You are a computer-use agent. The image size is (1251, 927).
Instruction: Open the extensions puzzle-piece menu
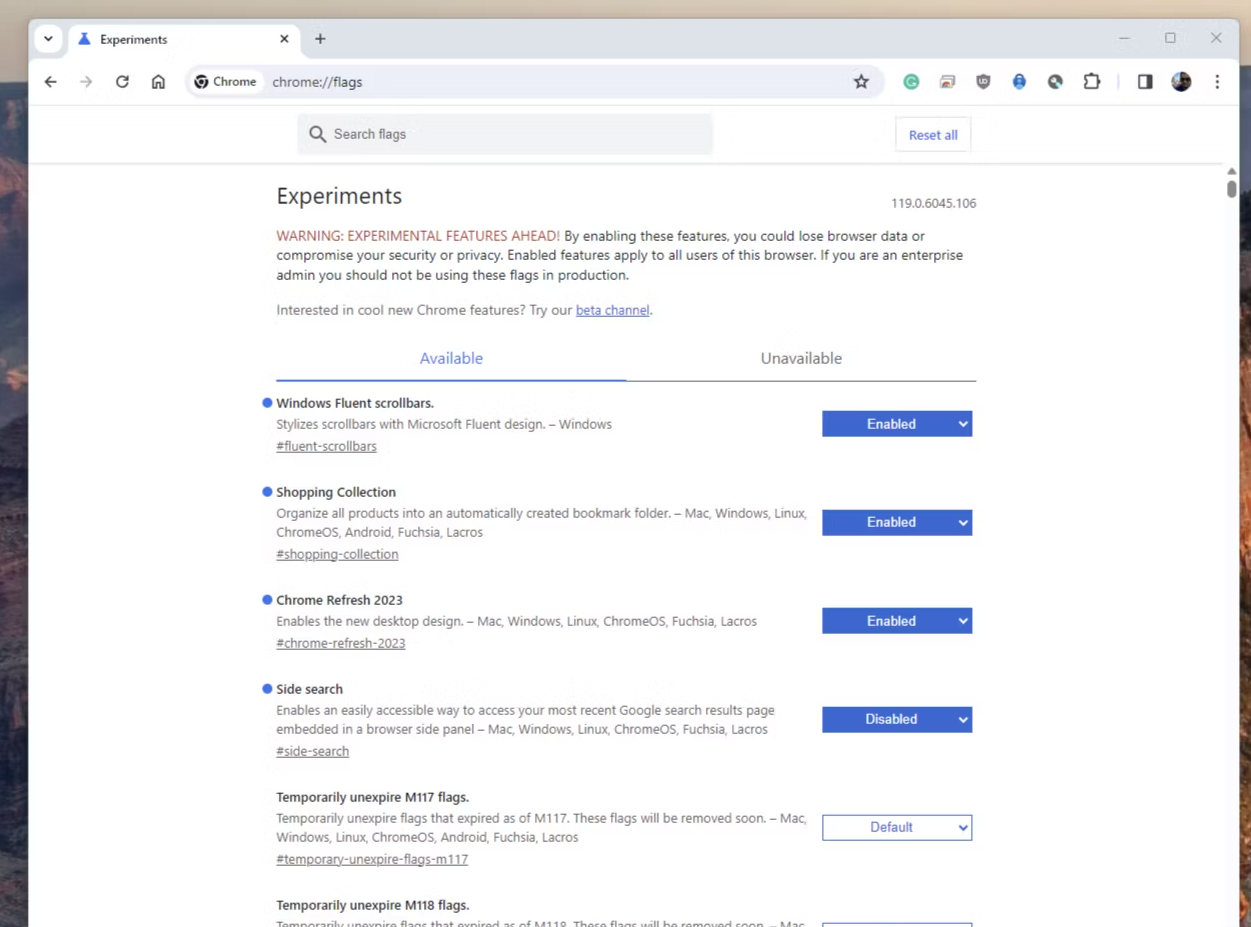click(x=1092, y=82)
